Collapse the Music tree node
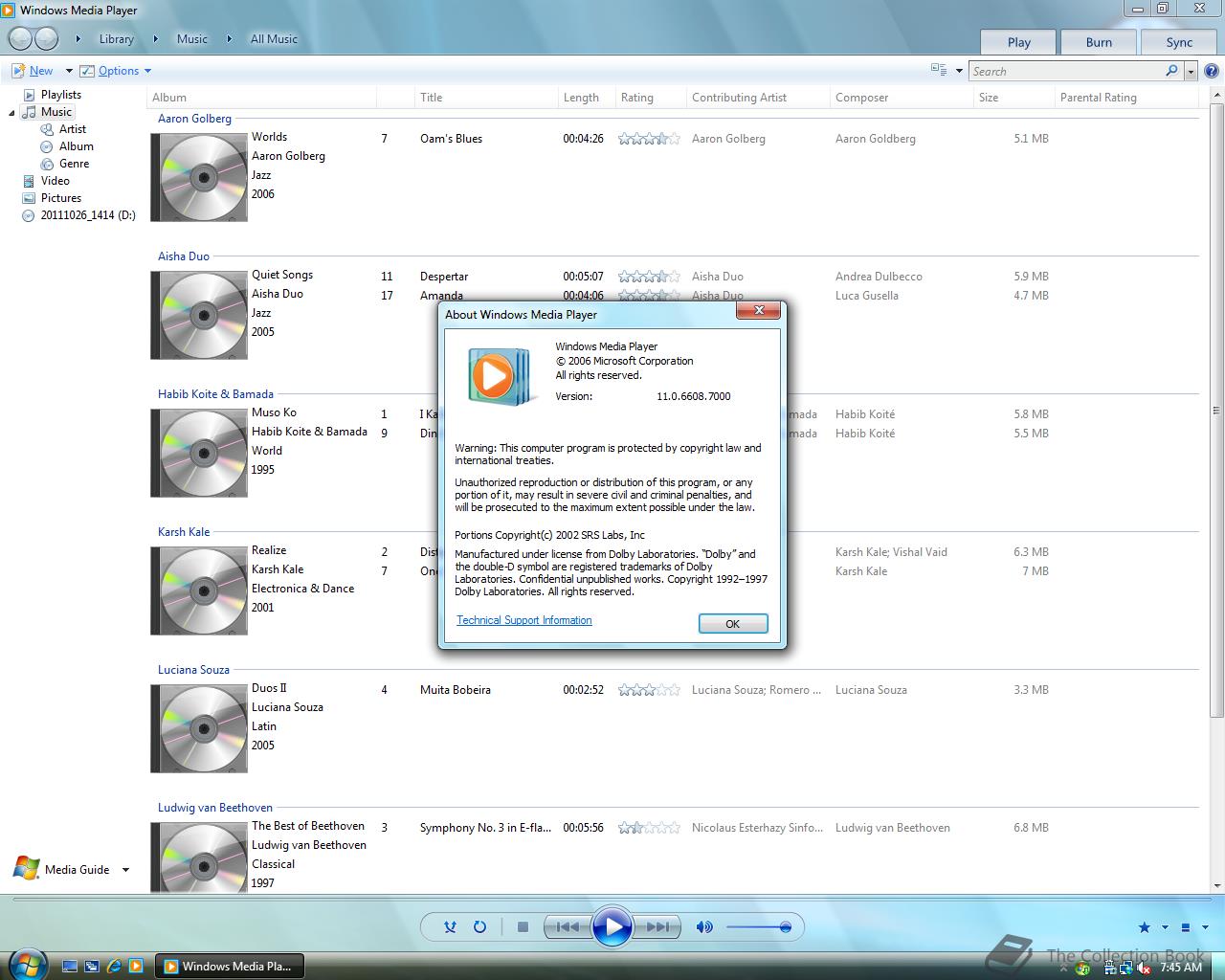Viewport: 1225px width, 980px height. (x=12, y=113)
